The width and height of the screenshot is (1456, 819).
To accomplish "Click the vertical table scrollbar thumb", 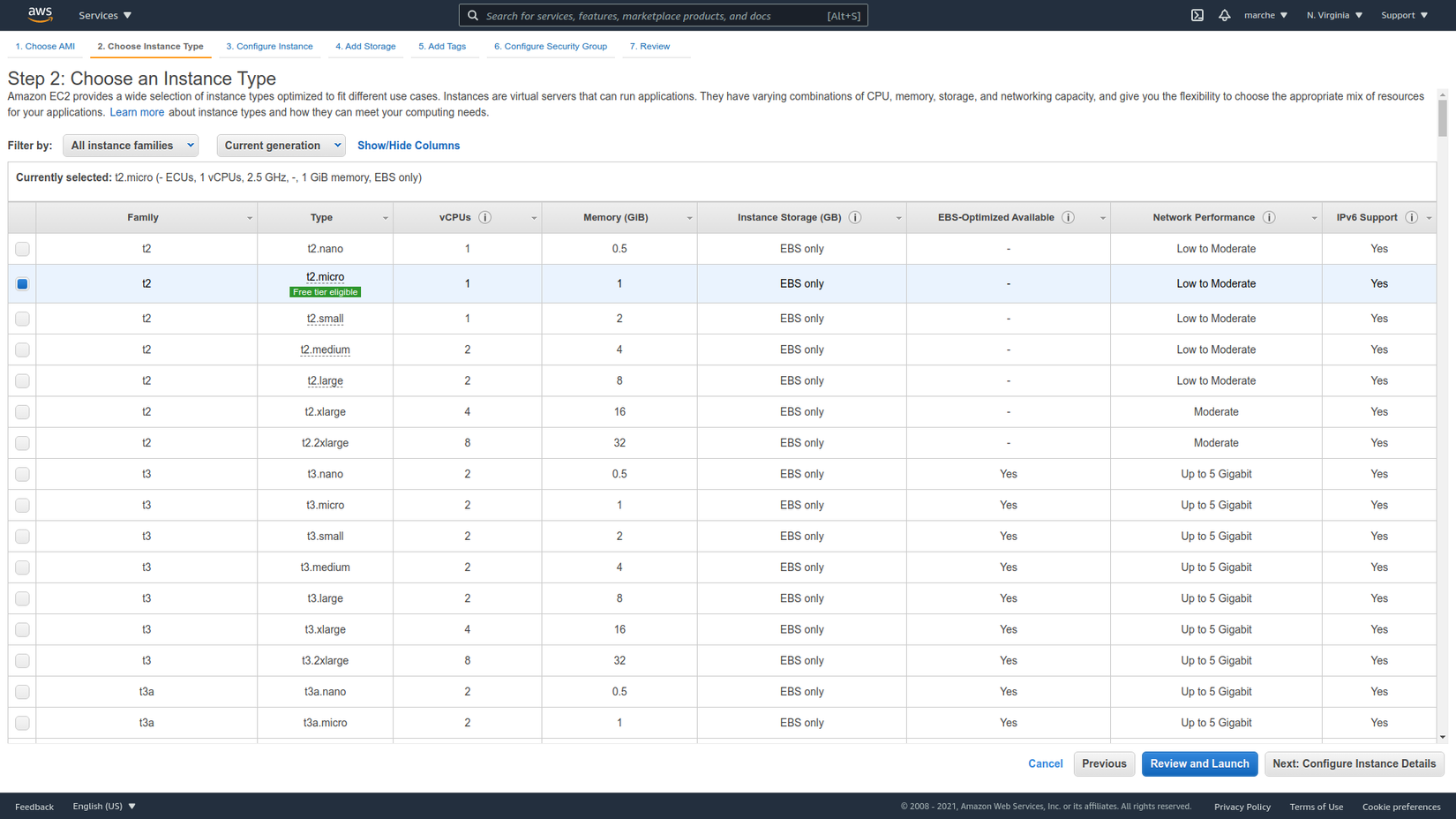I will [1442, 118].
